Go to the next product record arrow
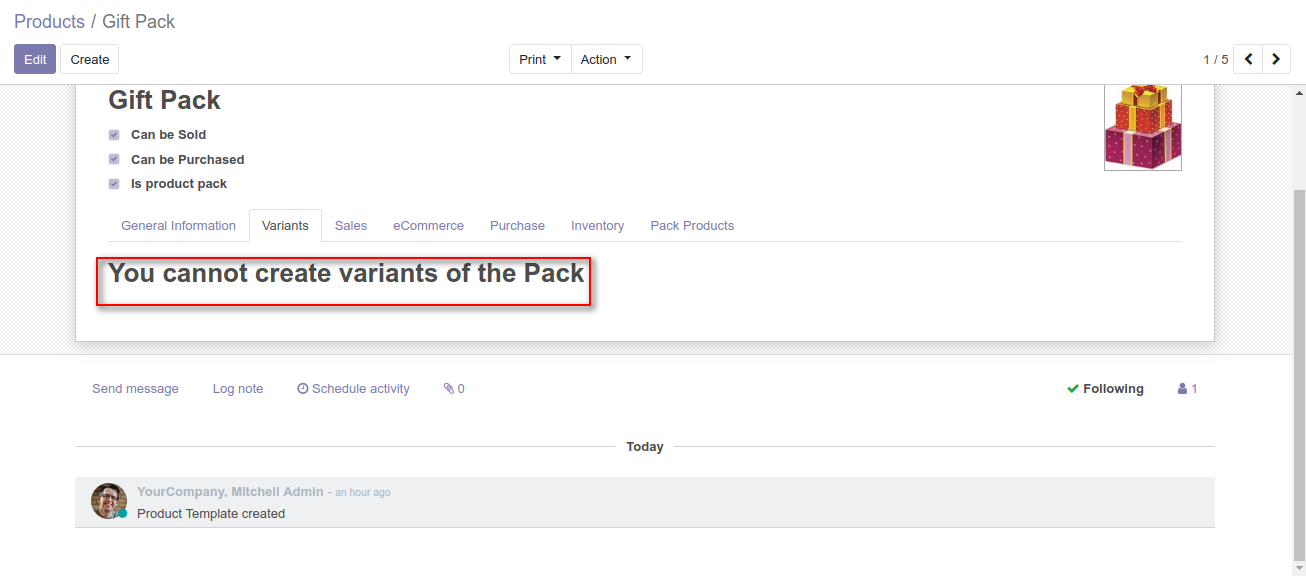Screen dimensions: 1306x576 coord(1276,59)
